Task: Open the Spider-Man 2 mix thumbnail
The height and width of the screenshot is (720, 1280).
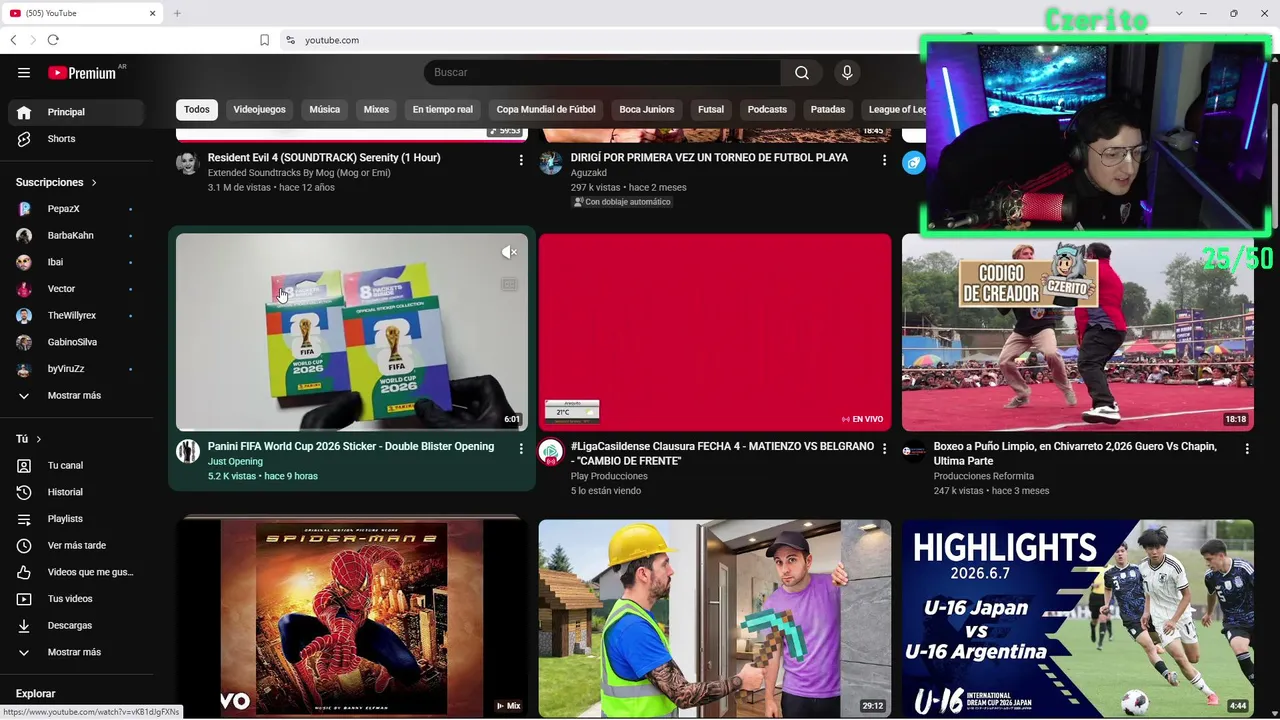Action: pos(352,617)
